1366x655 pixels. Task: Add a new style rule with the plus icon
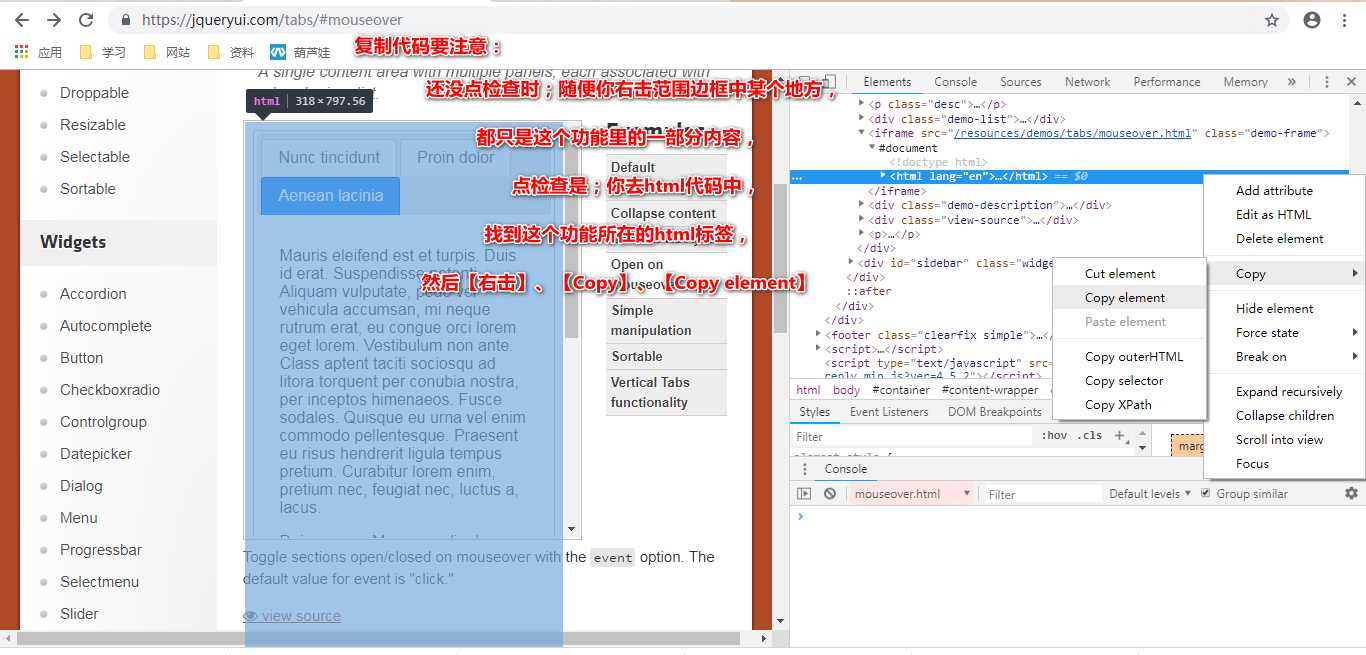1120,436
